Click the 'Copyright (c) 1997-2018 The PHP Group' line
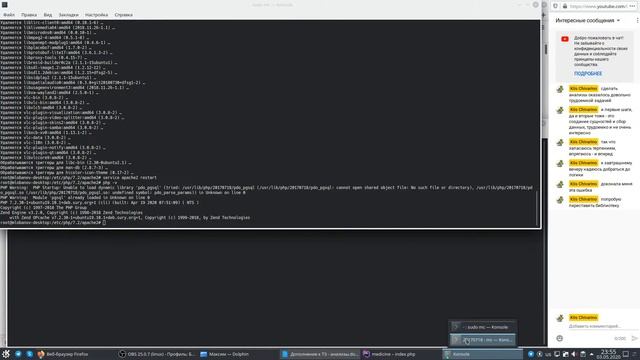Viewport: 640px width, 360px height. pos(43,207)
